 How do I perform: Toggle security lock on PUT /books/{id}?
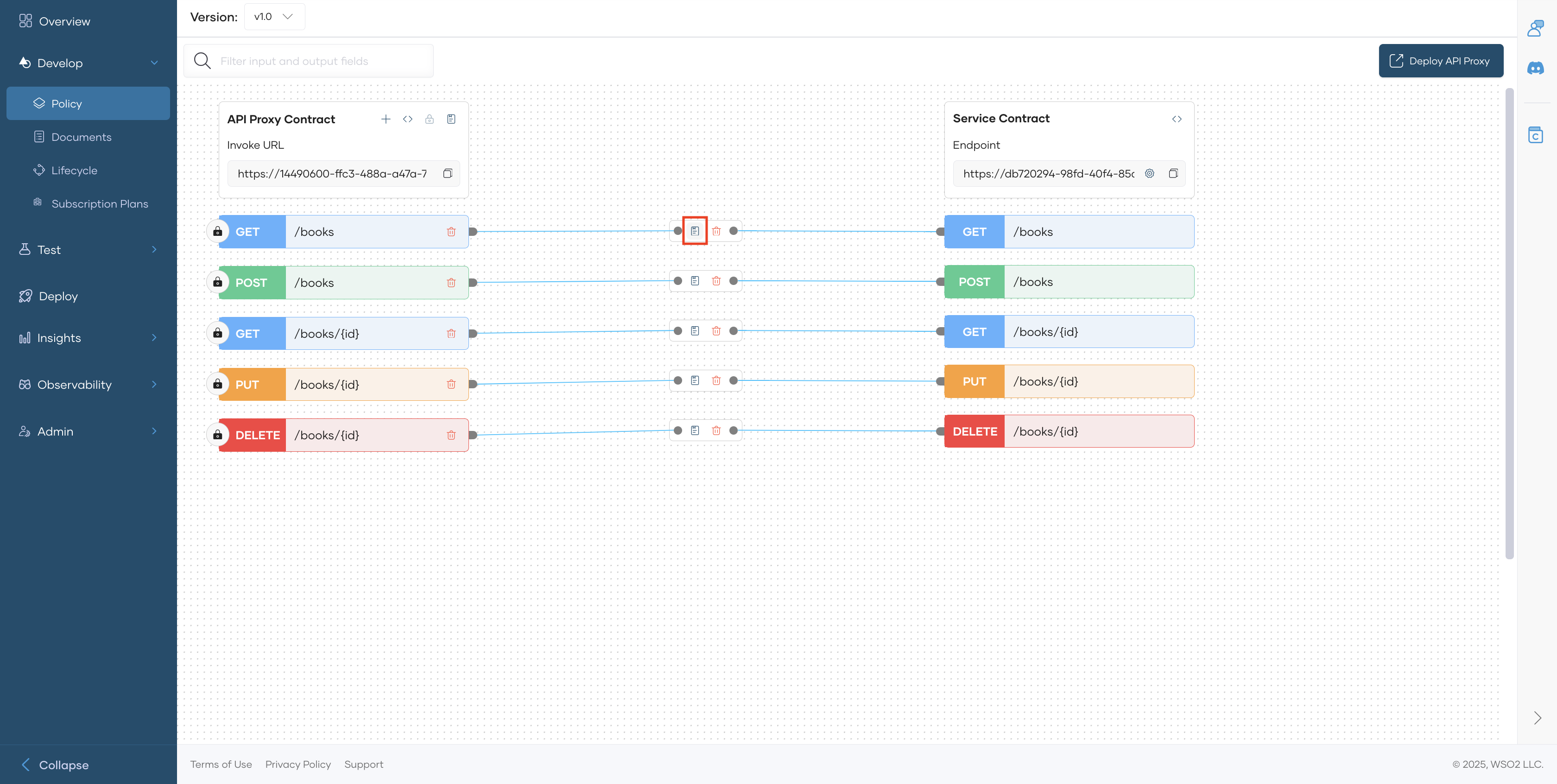pyautogui.click(x=218, y=385)
